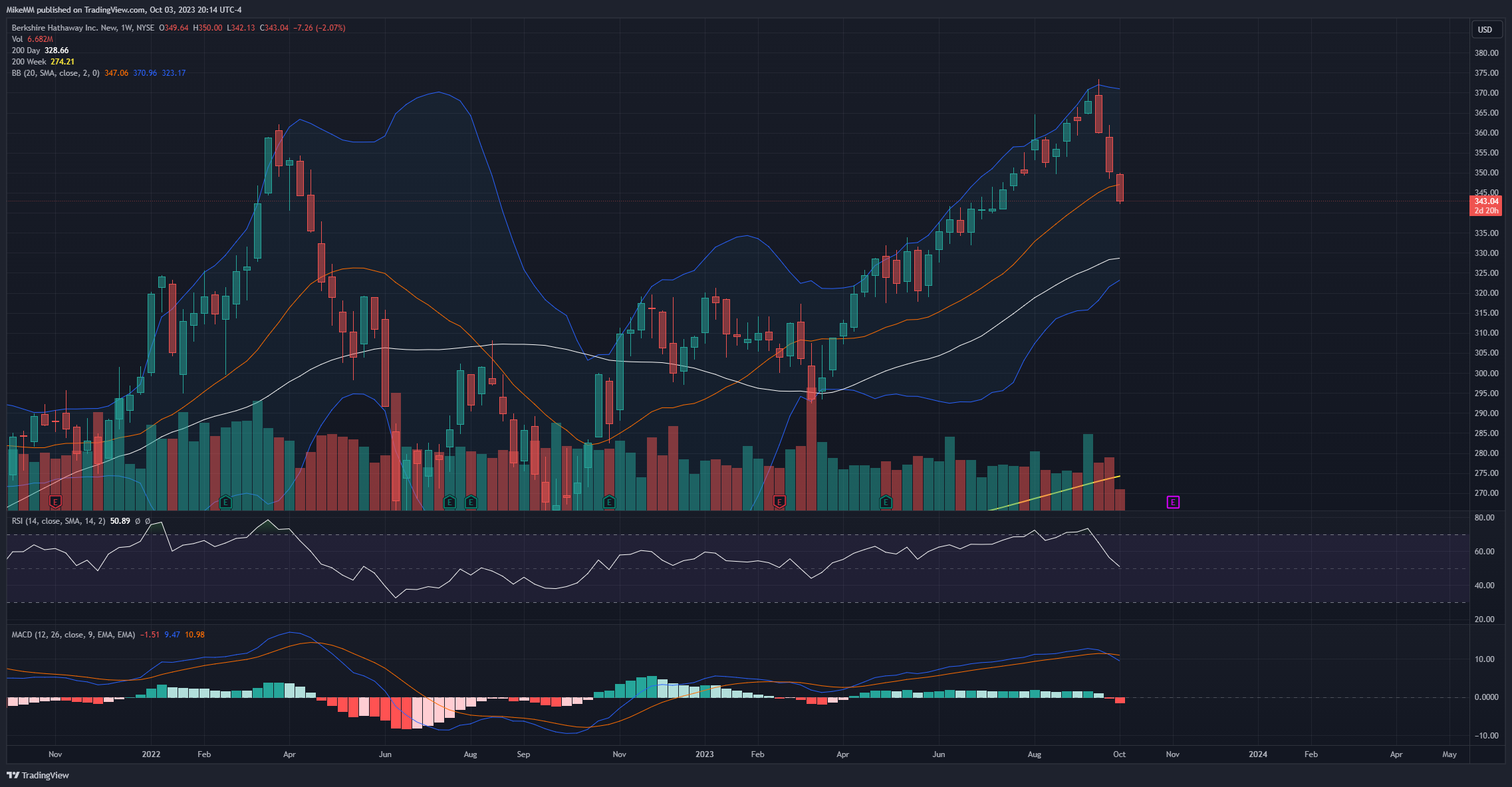Click the purple upcoming earnings marker
The width and height of the screenshot is (1512, 787).
[x=1173, y=502]
